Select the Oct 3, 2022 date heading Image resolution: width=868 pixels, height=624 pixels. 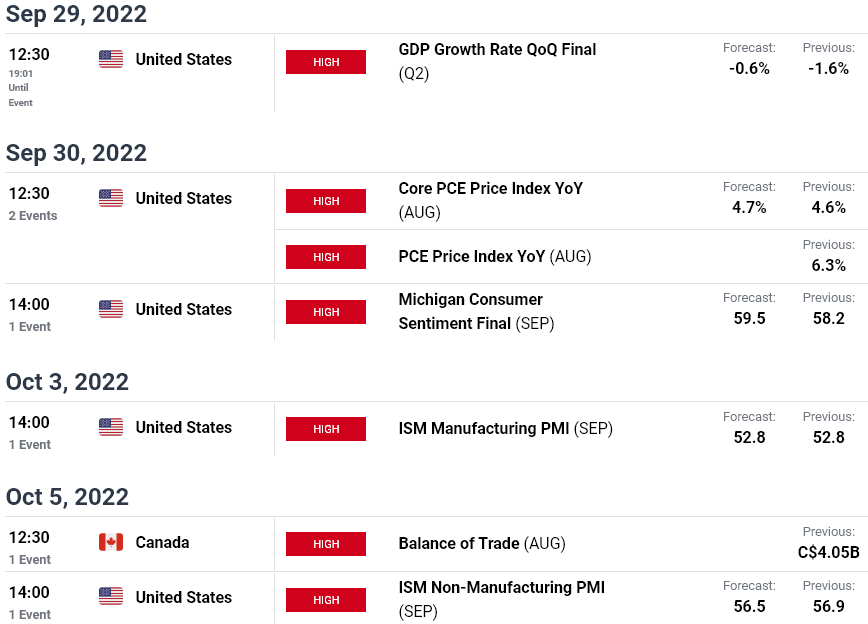(67, 381)
